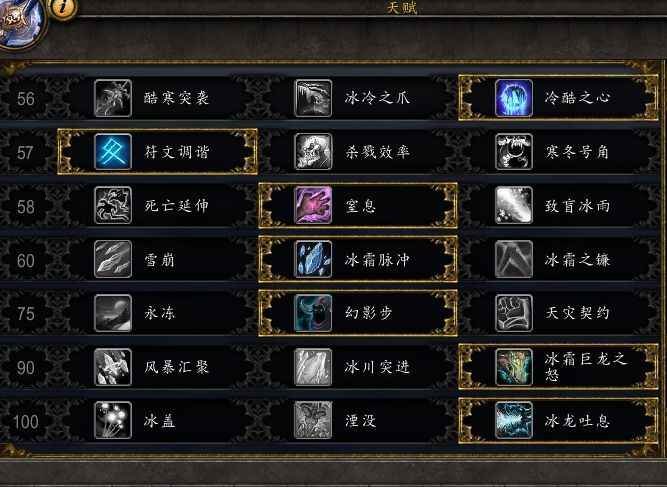Select the 死亡延伸 talent row option

pyautogui.click(x=157, y=205)
